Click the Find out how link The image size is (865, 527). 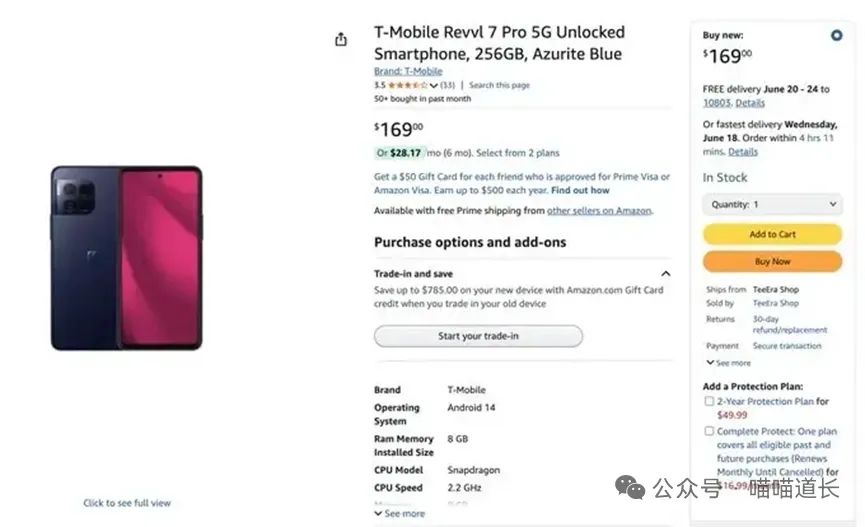[x=580, y=190]
